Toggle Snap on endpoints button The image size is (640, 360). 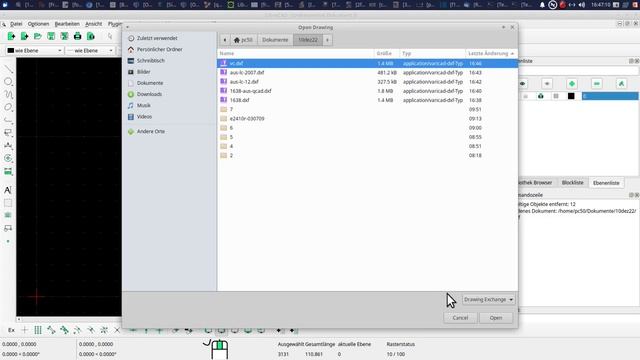51,330
